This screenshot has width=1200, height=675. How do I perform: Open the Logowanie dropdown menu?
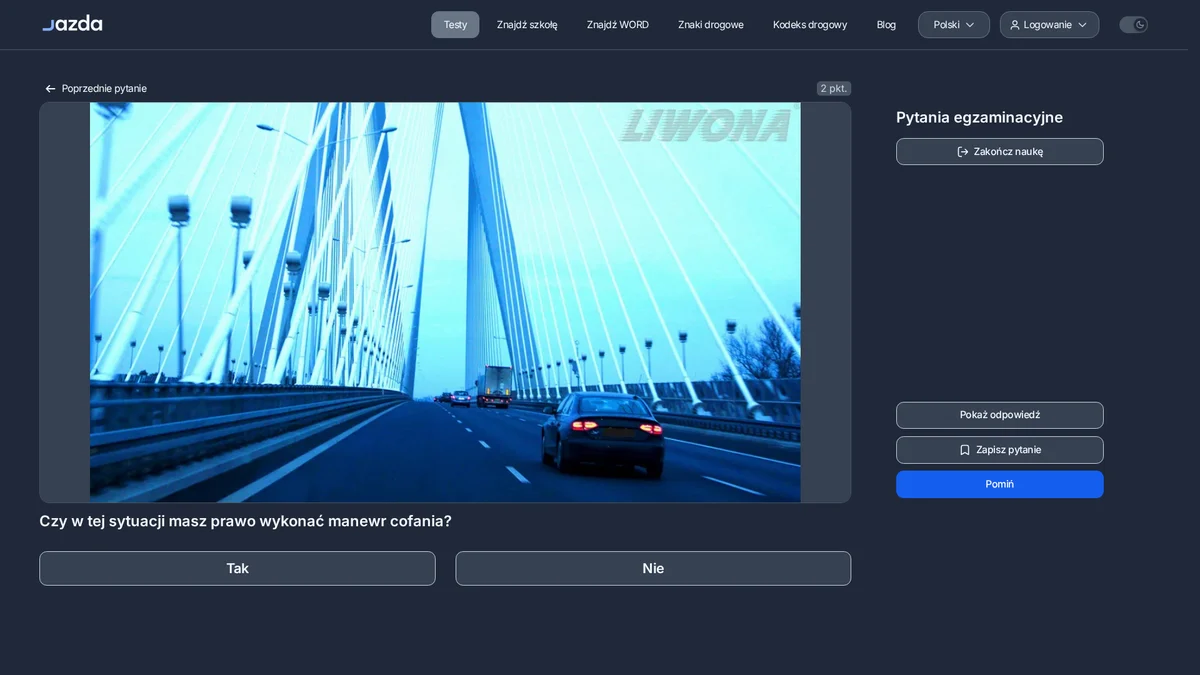1049,25
